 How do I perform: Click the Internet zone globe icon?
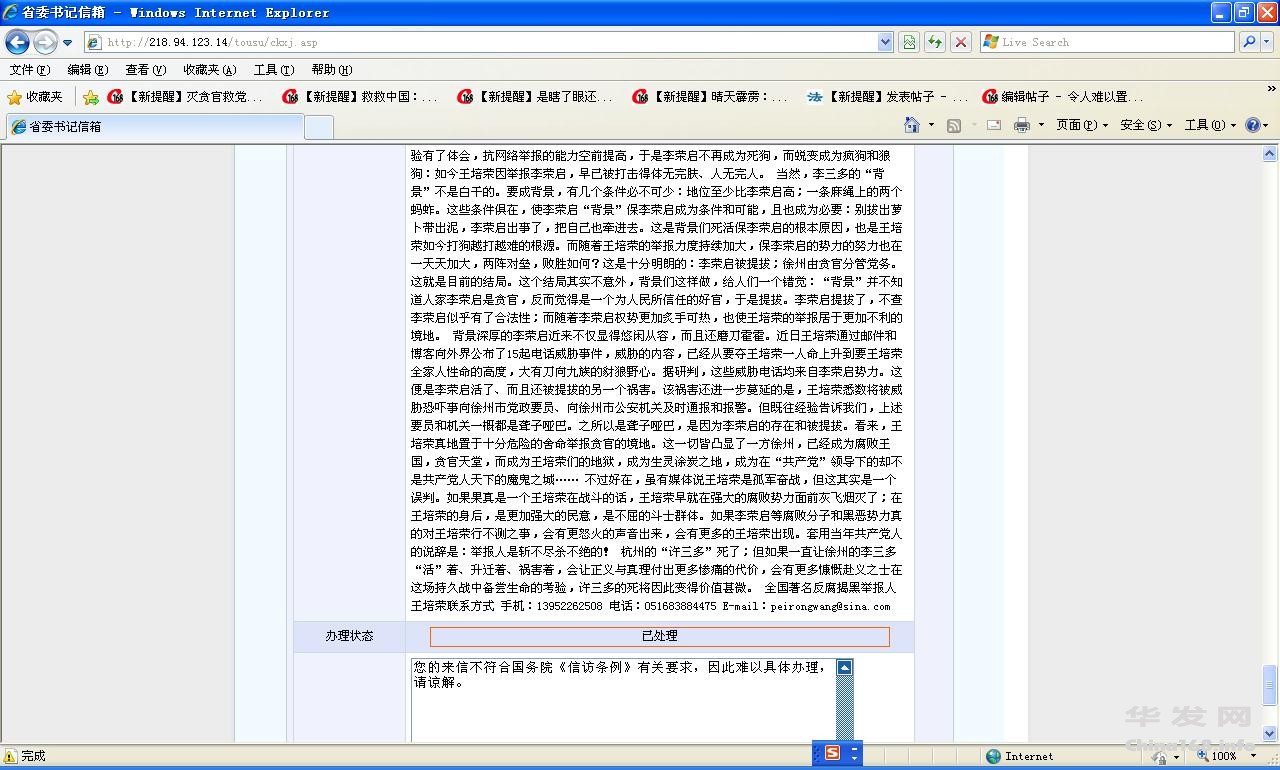coord(993,756)
